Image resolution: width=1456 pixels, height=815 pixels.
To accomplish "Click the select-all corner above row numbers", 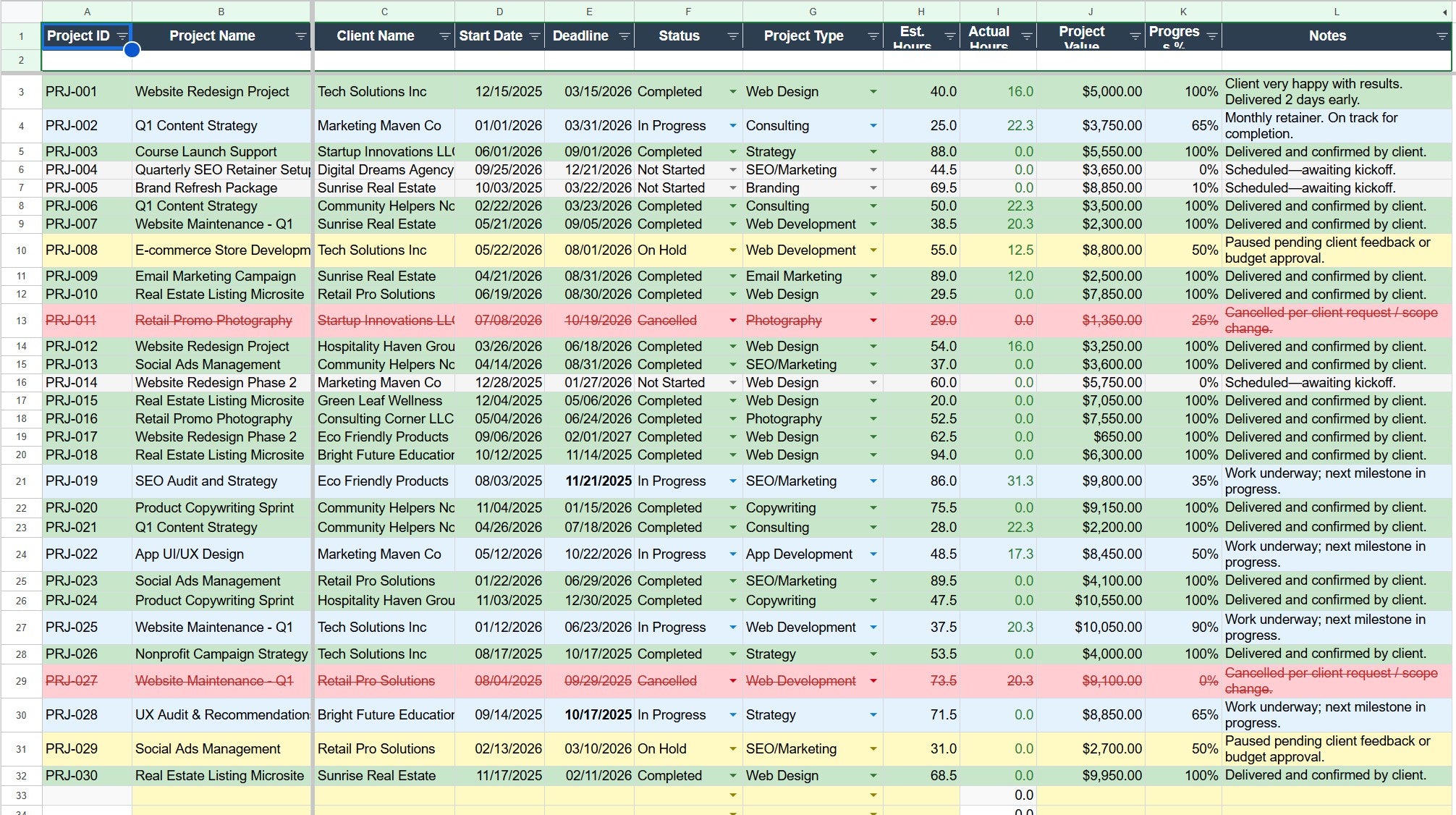I will click(21, 12).
